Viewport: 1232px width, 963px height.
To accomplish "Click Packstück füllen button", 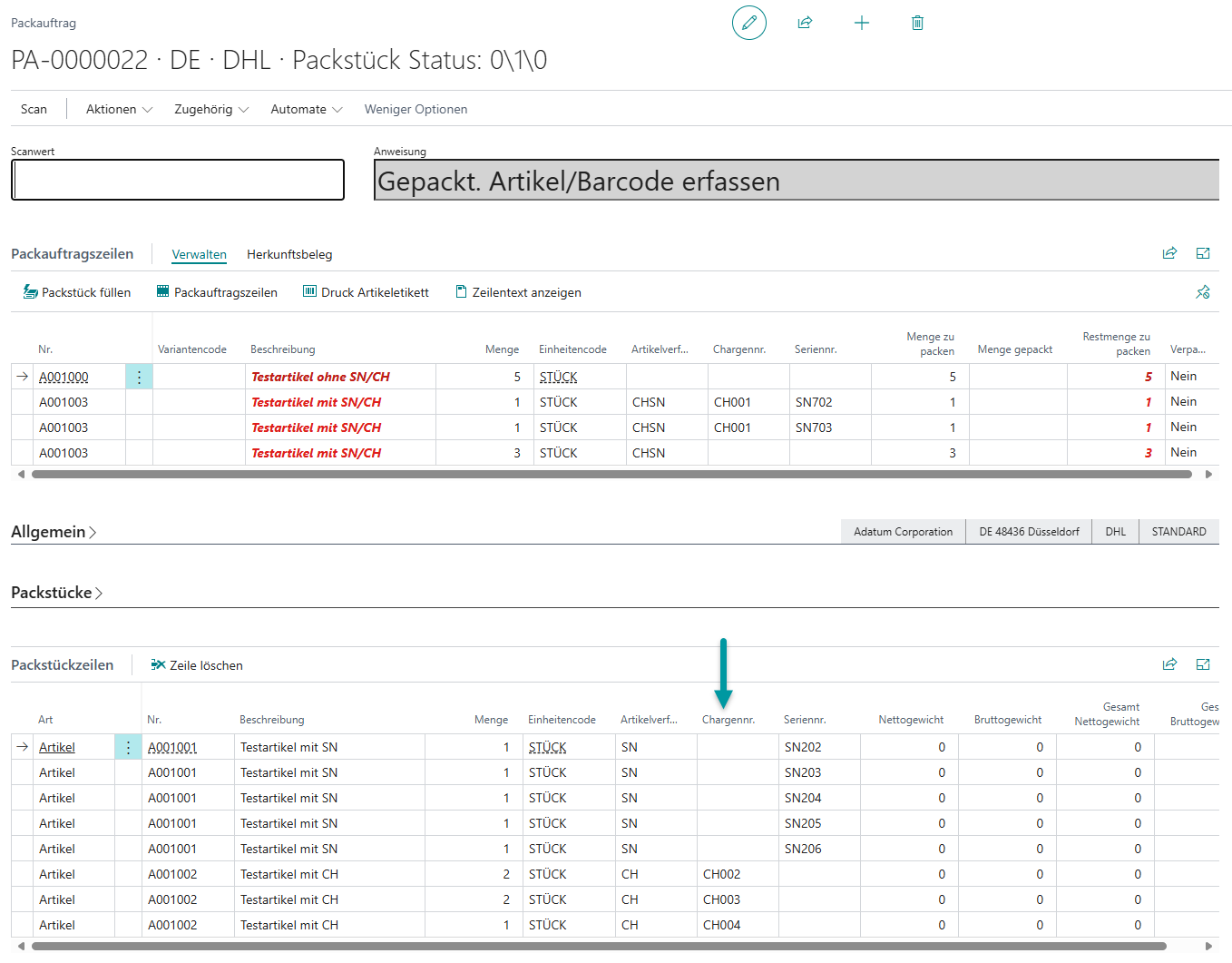I will (x=77, y=292).
